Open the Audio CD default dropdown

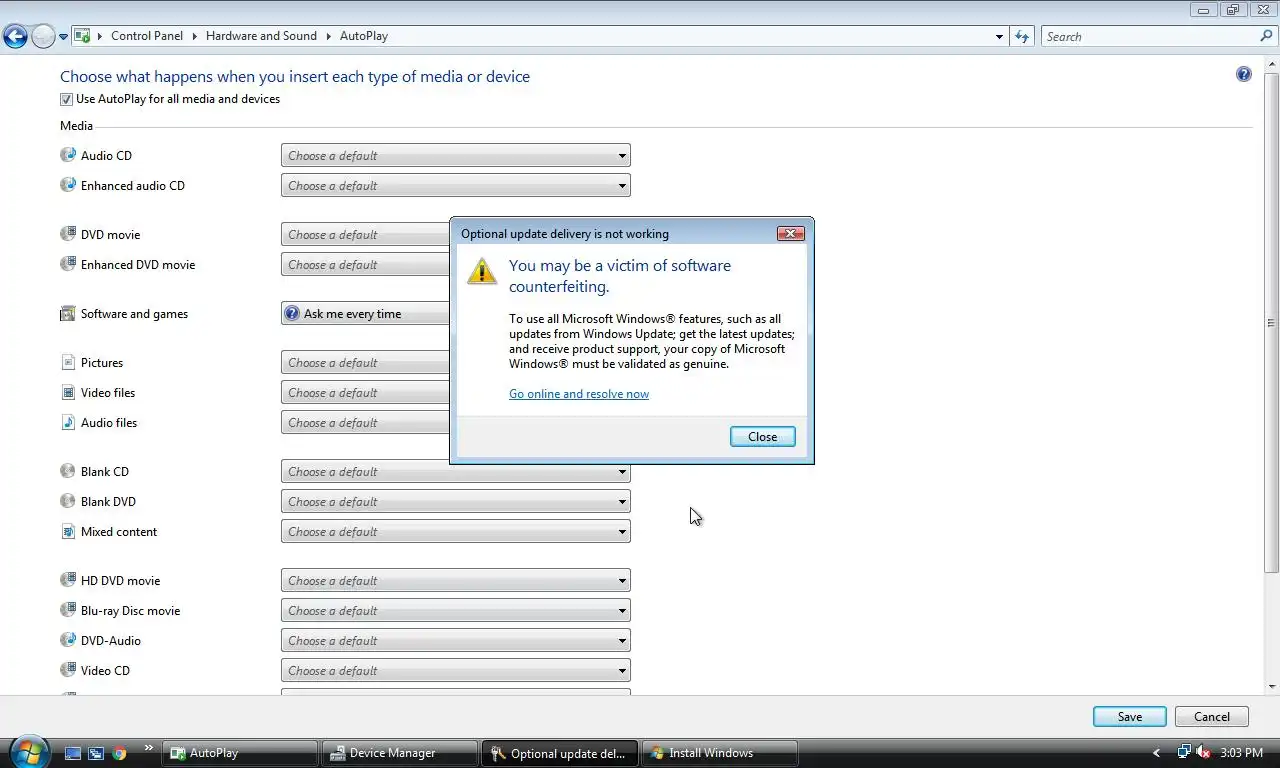(x=455, y=155)
